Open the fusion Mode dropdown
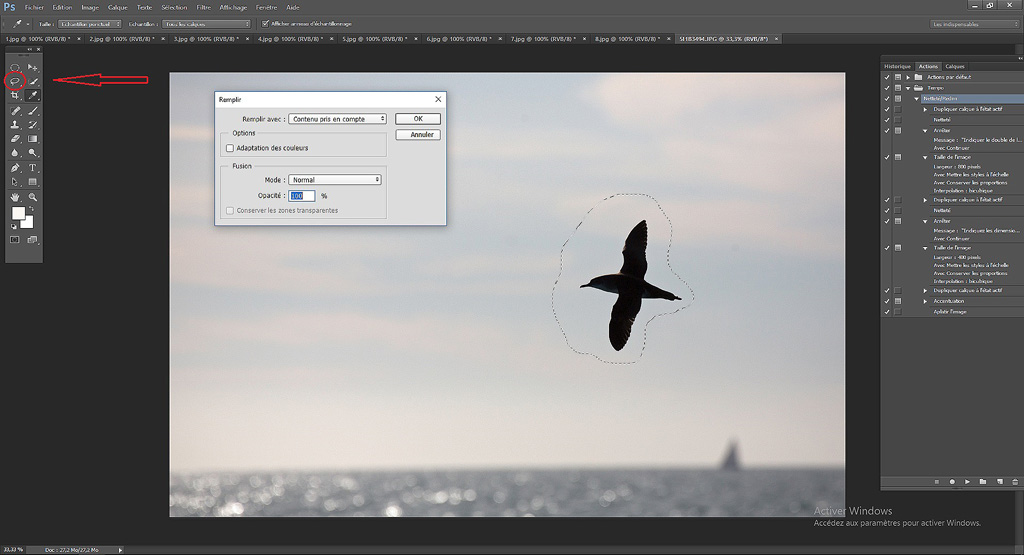 tap(335, 180)
